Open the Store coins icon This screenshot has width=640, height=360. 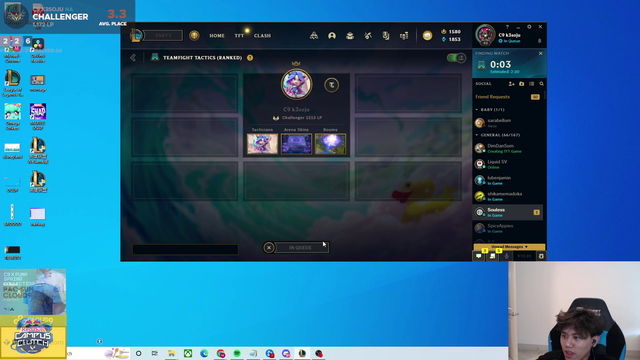click(404, 36)
